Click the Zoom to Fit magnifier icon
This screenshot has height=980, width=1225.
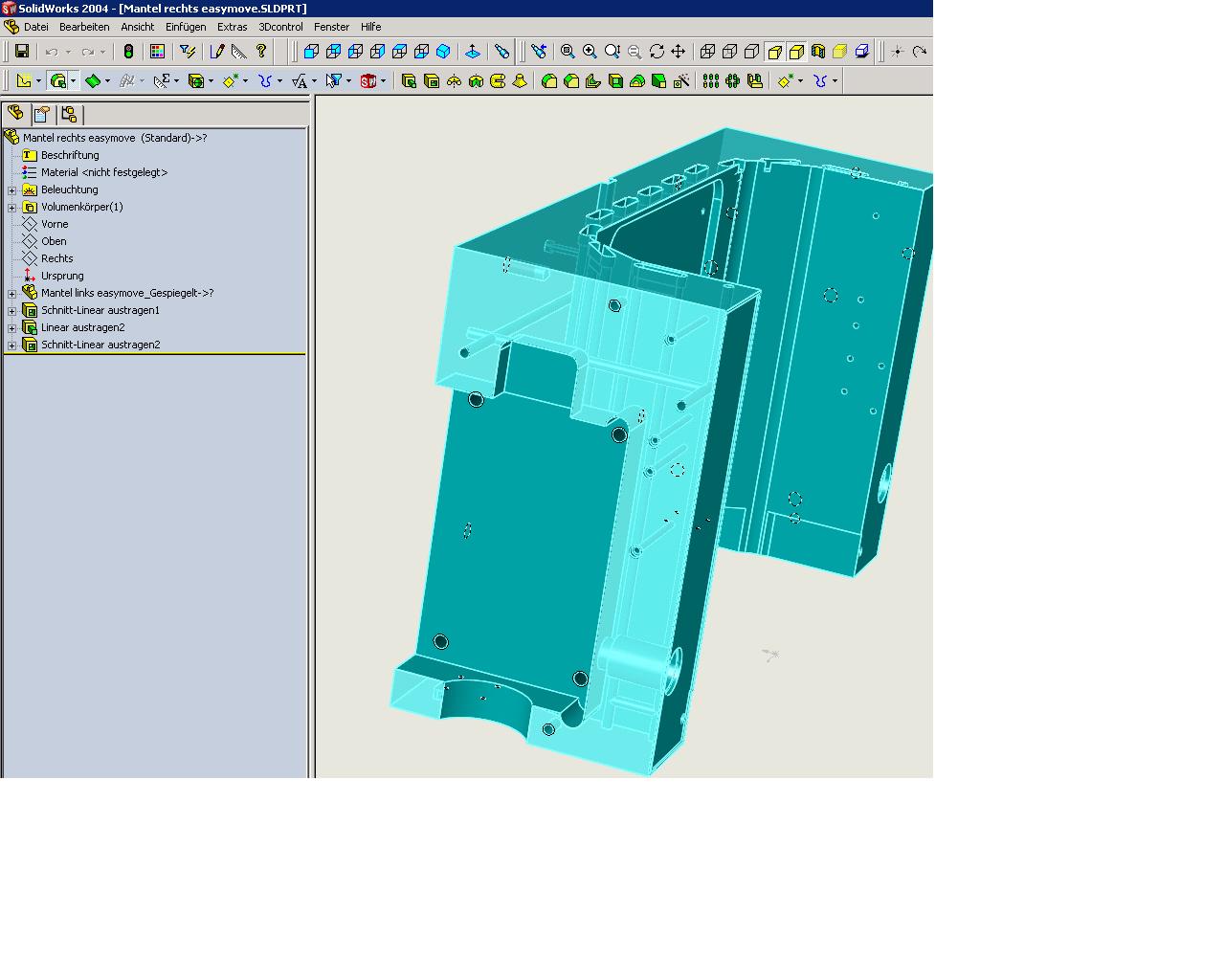tap(568, 52)
